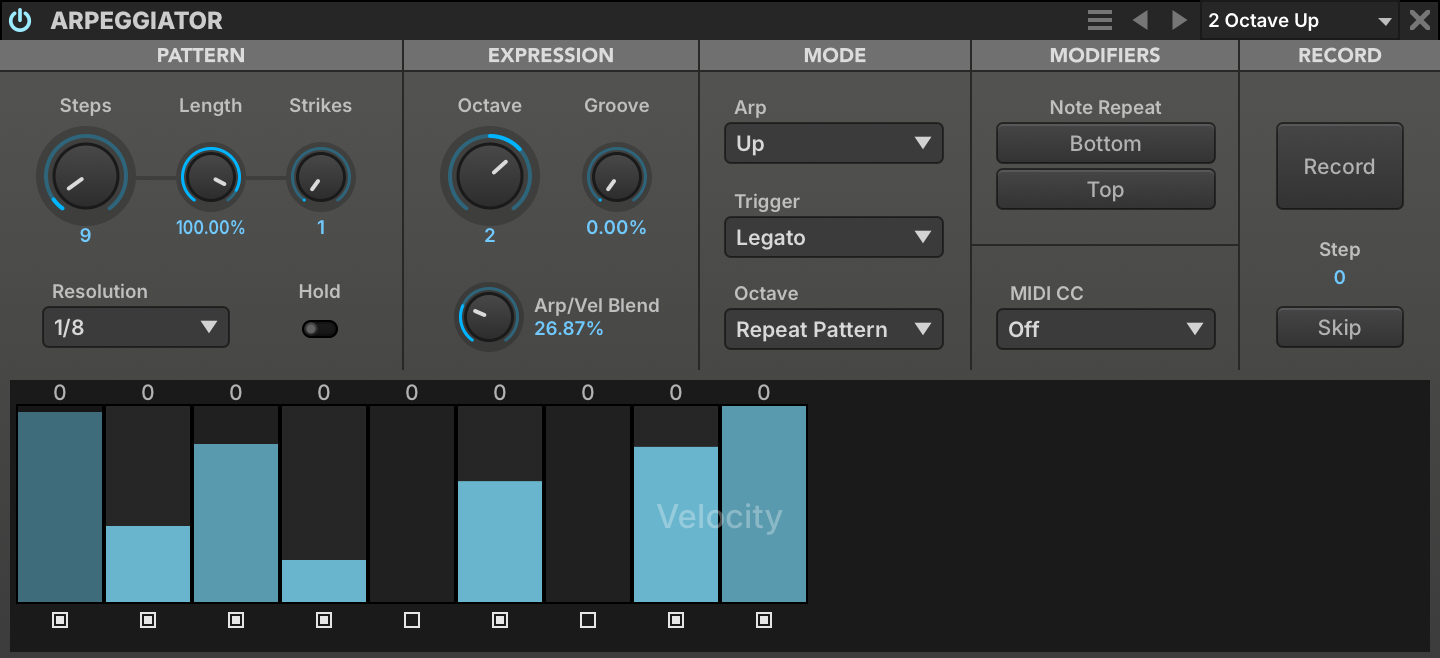Click the Step value 0 under Record
This screenshot has width=1440, height=658.
[x=1340, y=277]
